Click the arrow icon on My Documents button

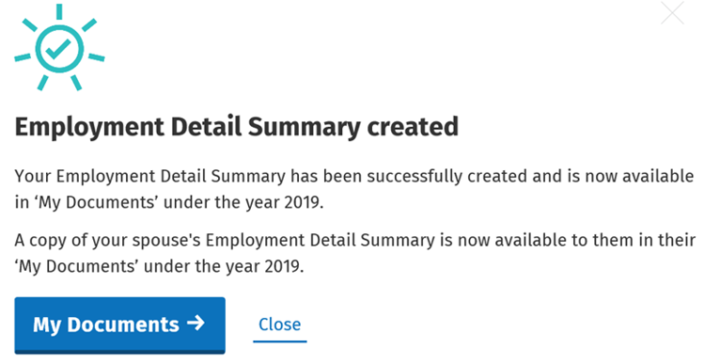(196, 323)
